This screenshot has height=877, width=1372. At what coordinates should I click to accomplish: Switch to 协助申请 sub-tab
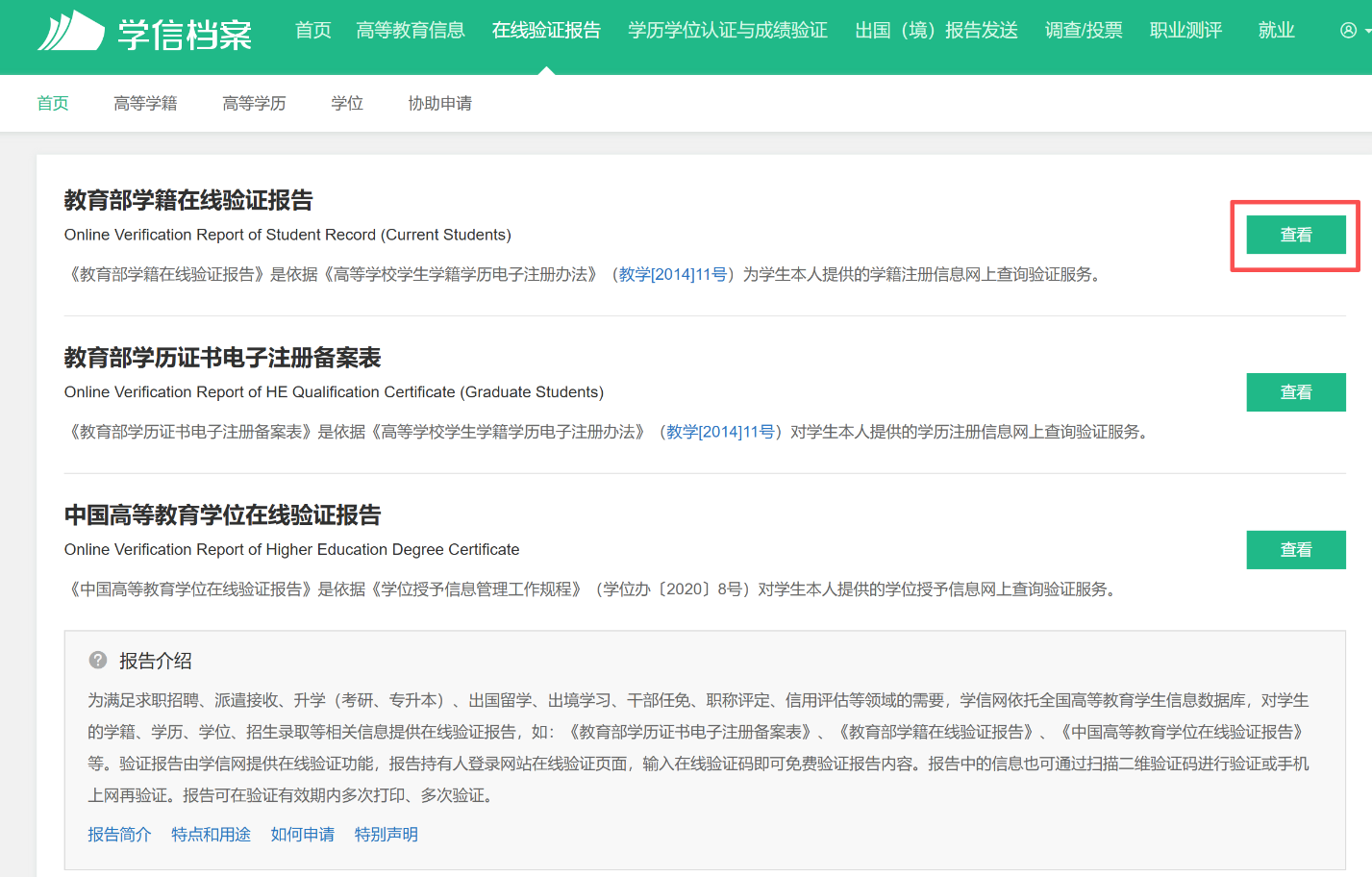[x=439, y=103]
